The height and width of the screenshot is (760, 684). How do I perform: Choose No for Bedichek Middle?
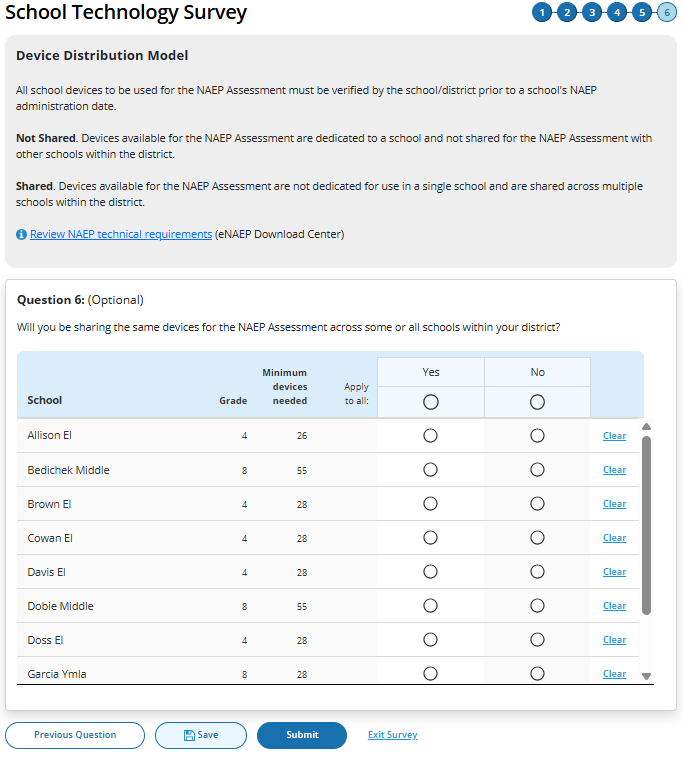coord(537,470)
